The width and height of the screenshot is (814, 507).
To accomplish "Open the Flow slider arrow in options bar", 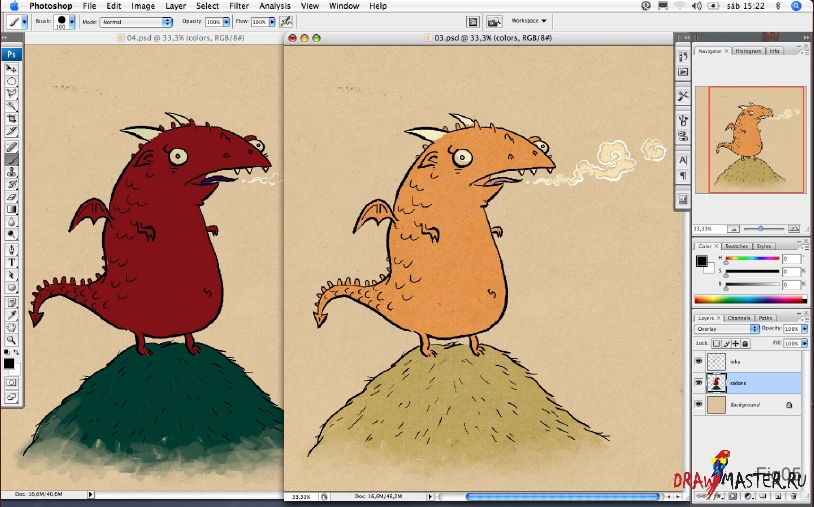I will coord(272,22).
